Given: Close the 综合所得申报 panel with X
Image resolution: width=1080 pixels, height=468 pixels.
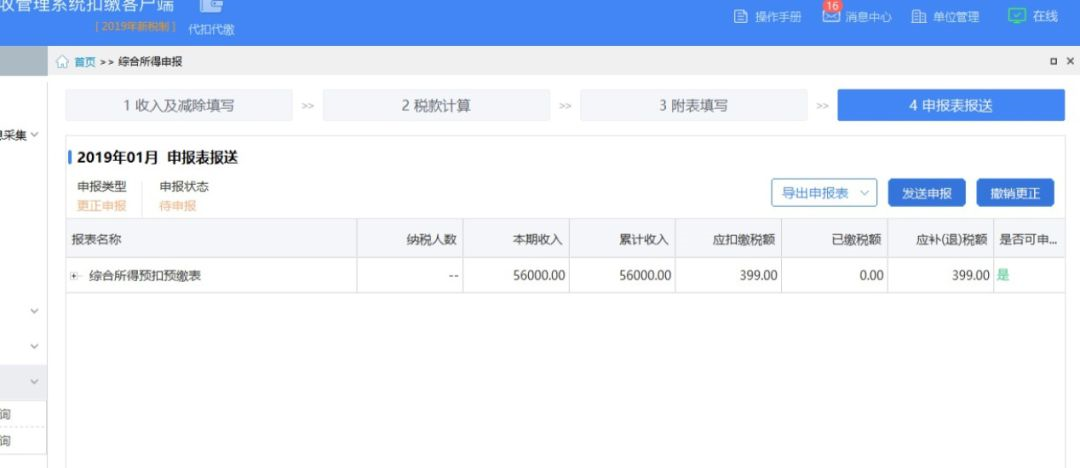Looking at the screenshot, I should pyautogui.click(x=1070, y=62).
